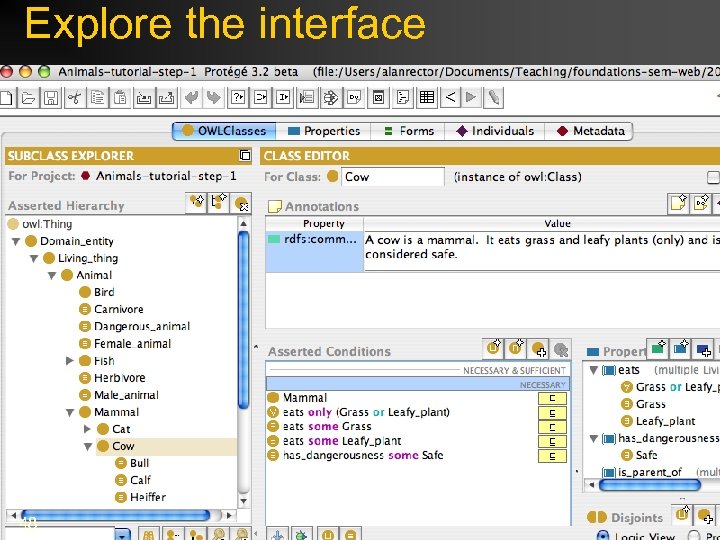The height and width of the screenshot is (540, 720).
Task: Open the Forms tab
Action: [x=409, y=131]
